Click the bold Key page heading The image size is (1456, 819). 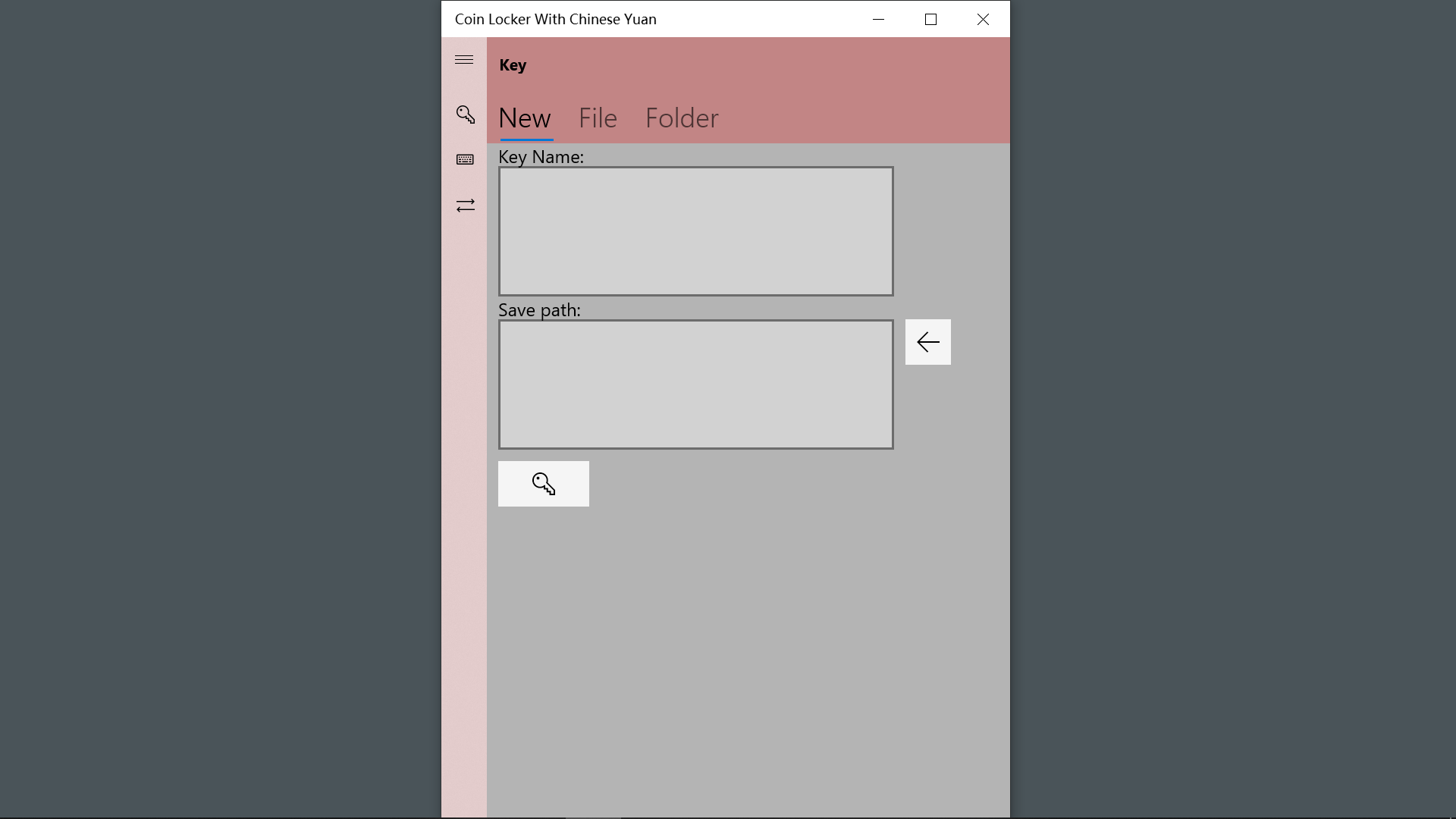point(513,65)
